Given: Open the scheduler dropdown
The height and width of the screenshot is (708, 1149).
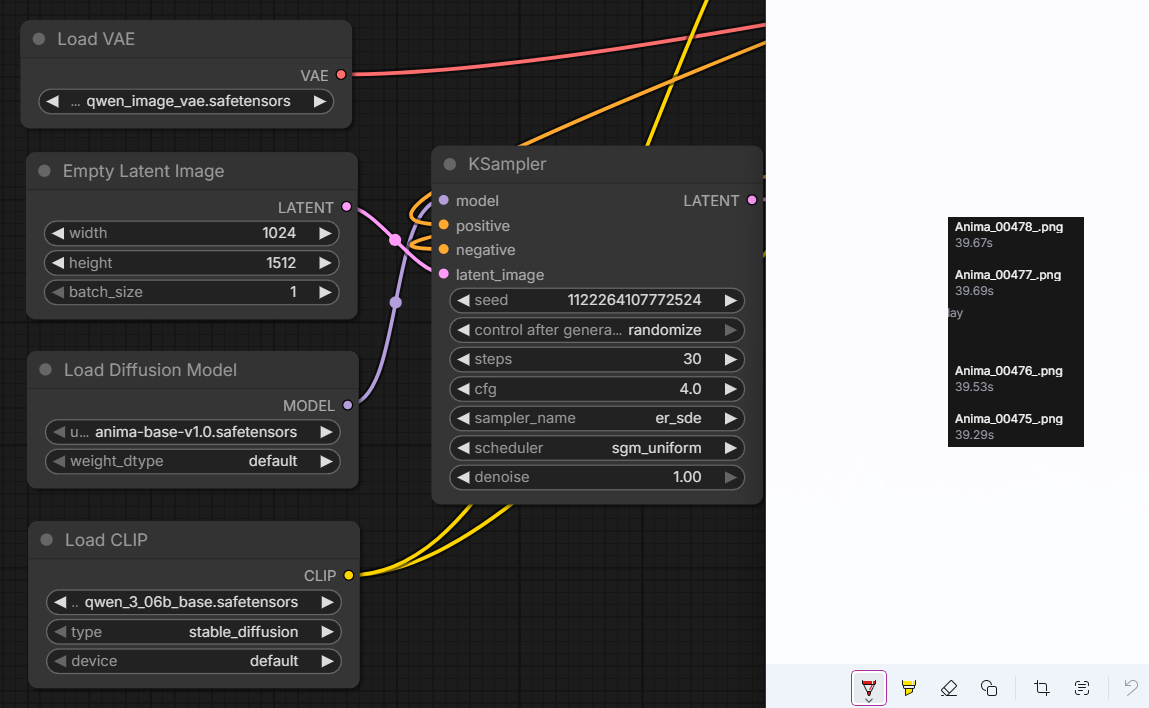Looking at the screenshot, I should (597, 448).
